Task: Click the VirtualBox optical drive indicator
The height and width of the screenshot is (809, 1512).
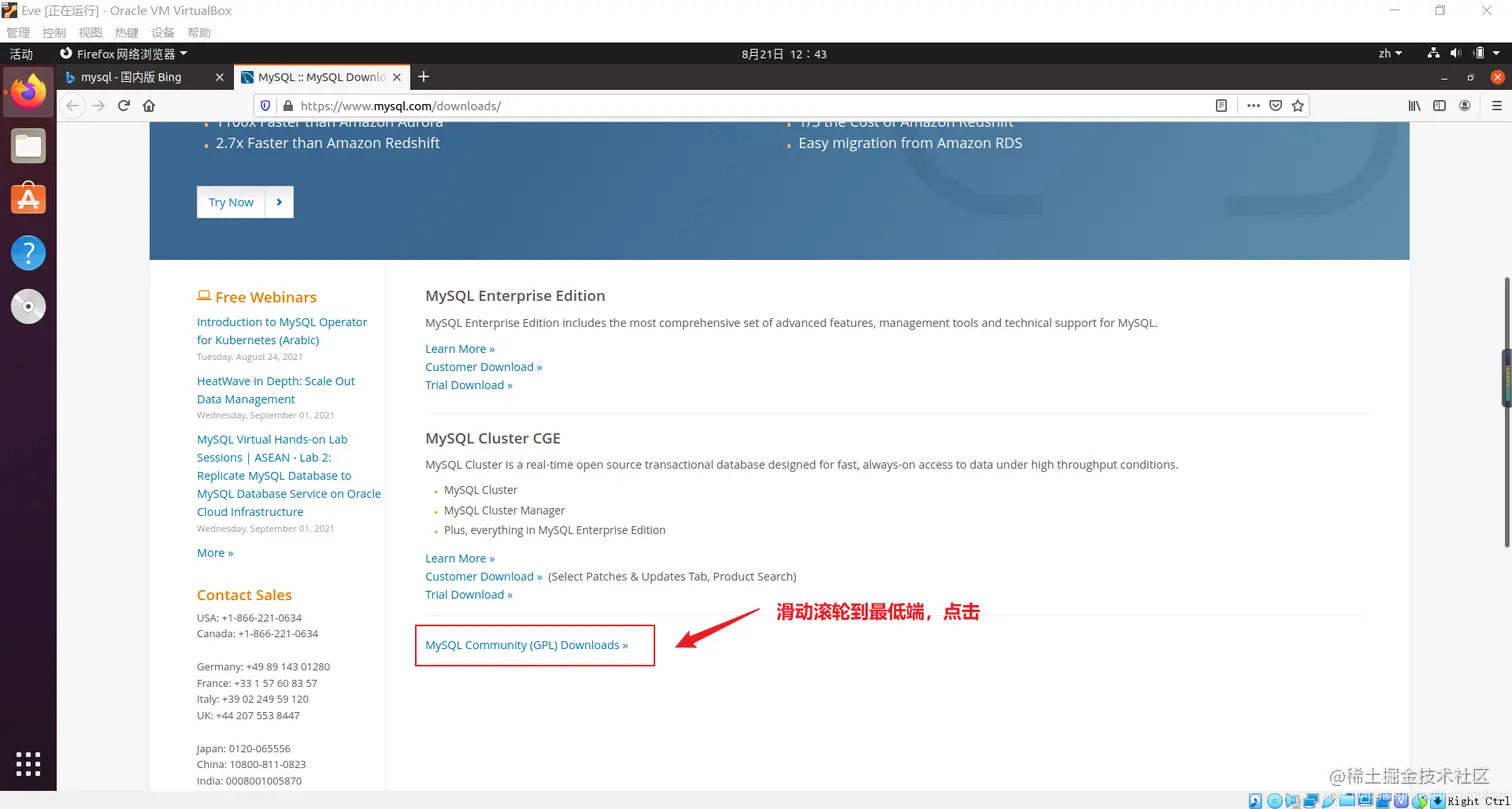Action: tap(1274, 800)
